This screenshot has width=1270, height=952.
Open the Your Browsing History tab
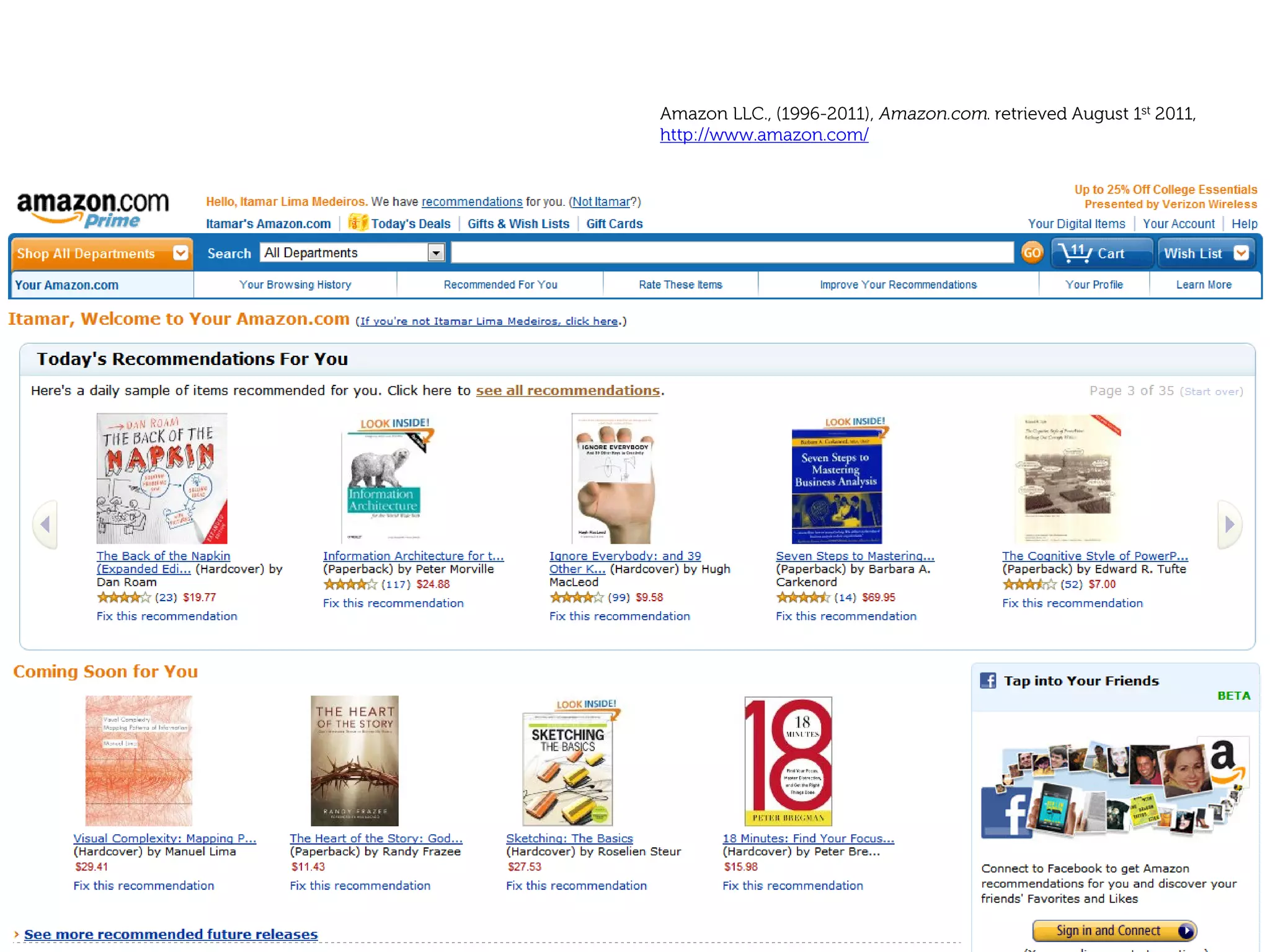coord(295,284)
